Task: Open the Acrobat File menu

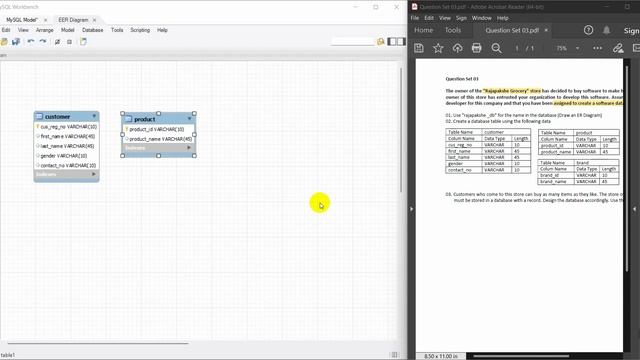Action: [x=415, y=18]
